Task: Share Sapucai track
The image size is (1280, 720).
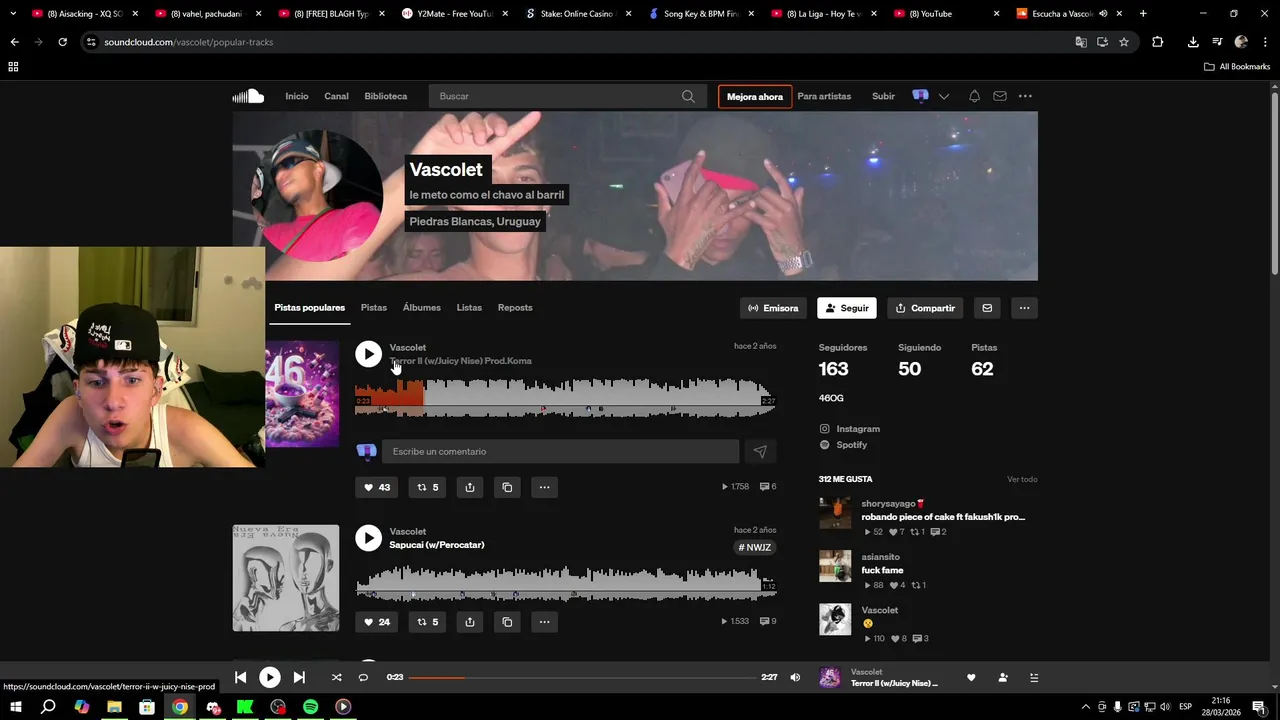Action: (470, 622)
